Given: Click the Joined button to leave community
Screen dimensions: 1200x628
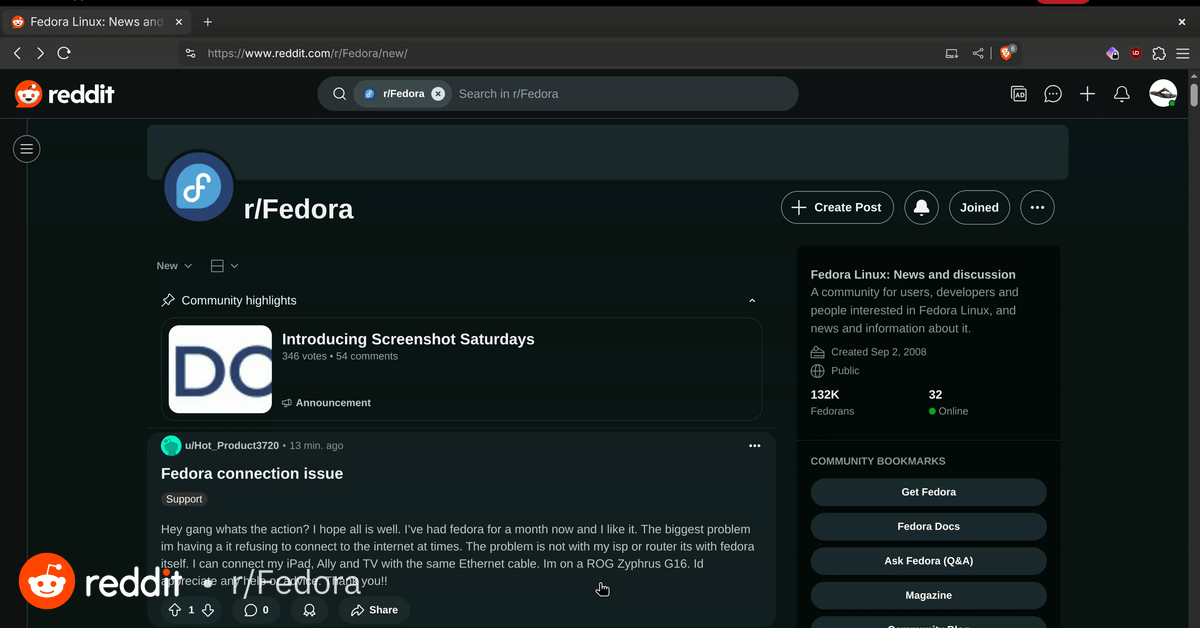Looking at the screenshot, I should pos(979,207).
